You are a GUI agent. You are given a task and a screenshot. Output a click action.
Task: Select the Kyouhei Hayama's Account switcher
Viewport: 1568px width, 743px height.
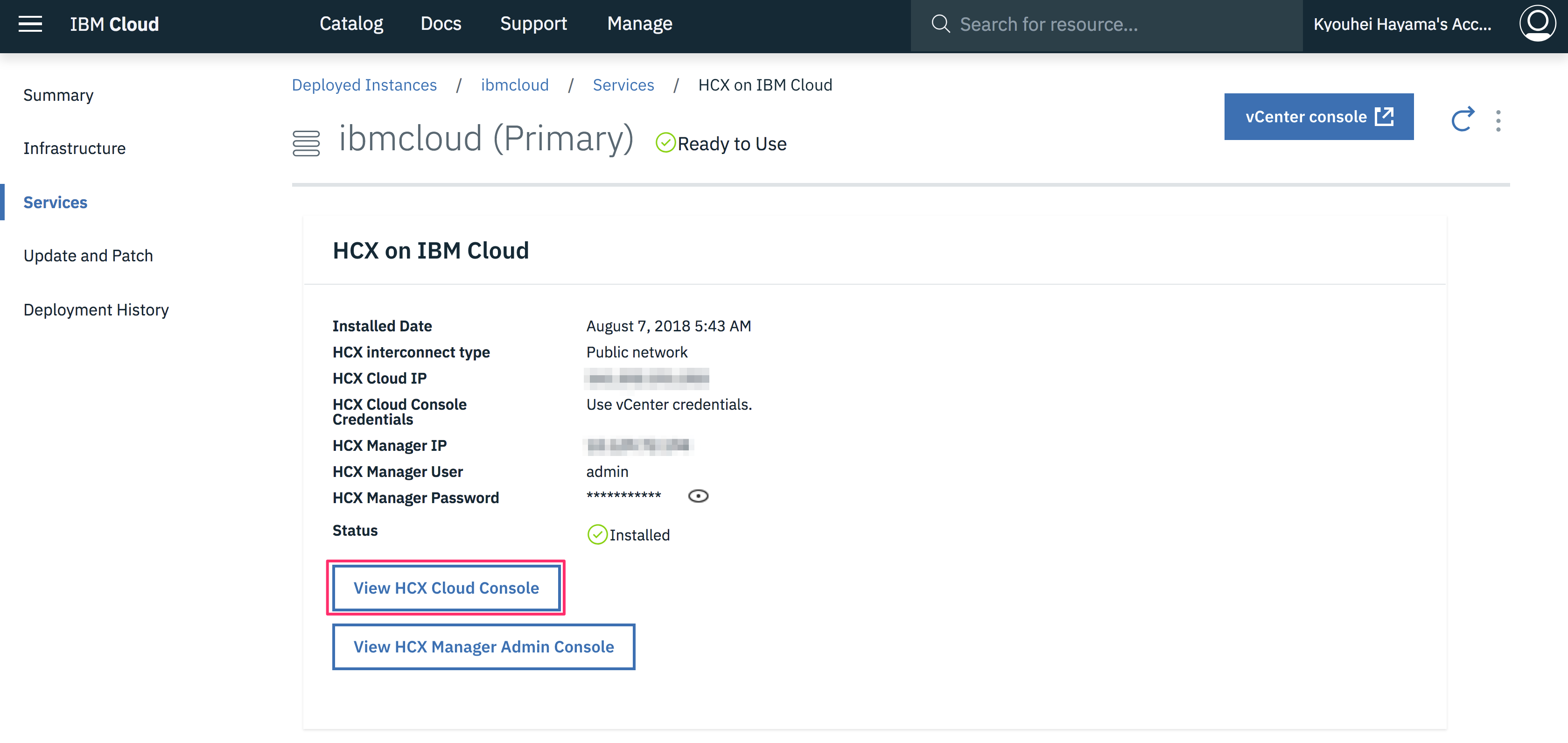click(1403, 24)
